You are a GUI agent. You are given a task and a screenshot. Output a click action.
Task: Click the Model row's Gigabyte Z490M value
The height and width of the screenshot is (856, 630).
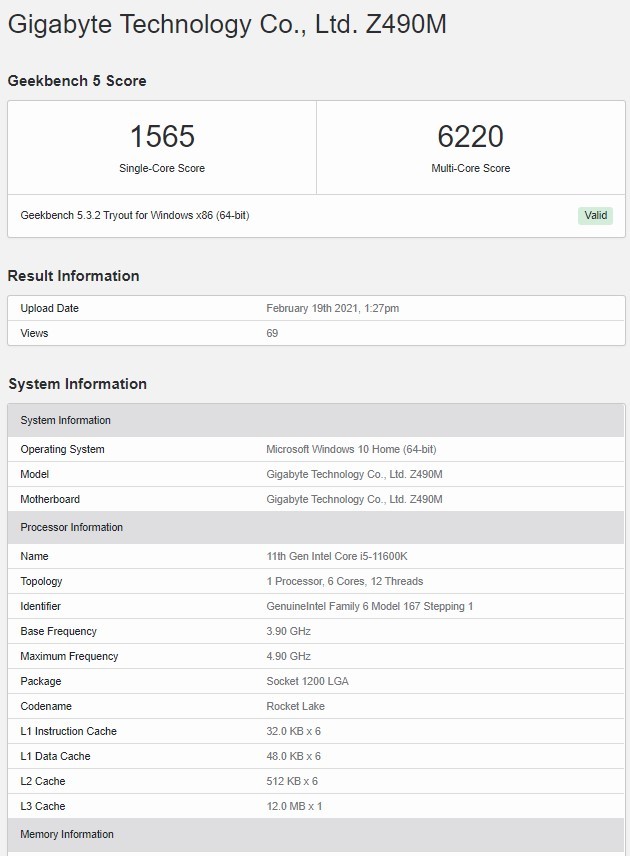[x=354, y=474]
